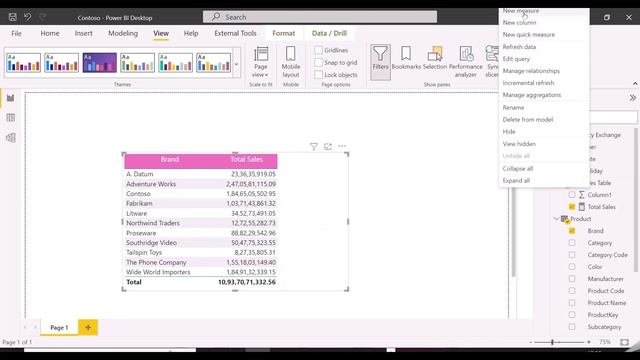Select Edit query in context menu
The height and width of the screenshot is (360, 640).
(x=544, y=59)
